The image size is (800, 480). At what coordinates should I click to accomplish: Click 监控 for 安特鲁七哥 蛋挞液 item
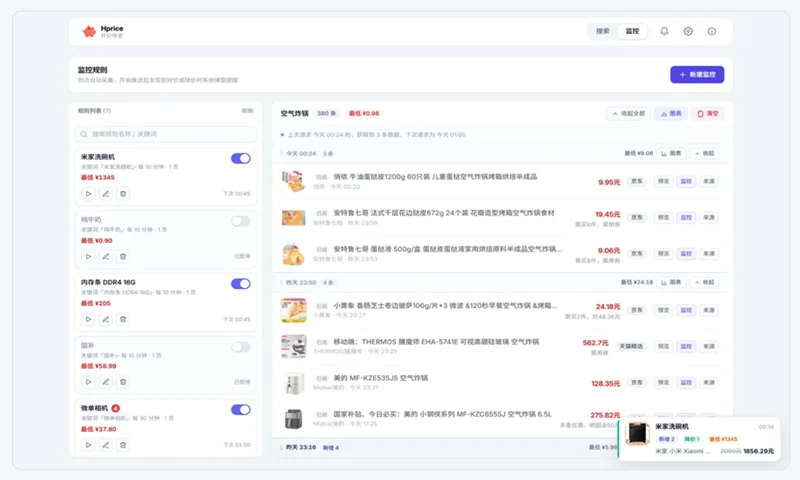click(x=686, y=254)
